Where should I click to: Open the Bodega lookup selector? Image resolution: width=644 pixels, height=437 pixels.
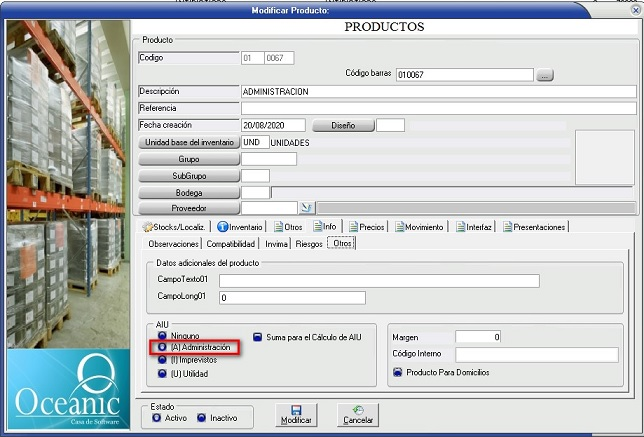click(x=189, y=192)
